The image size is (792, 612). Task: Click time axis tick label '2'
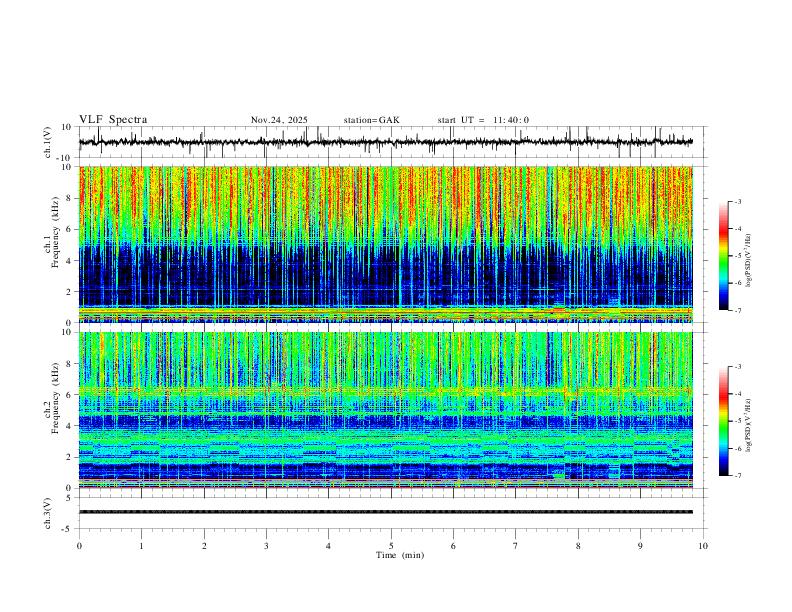[204, 546]
